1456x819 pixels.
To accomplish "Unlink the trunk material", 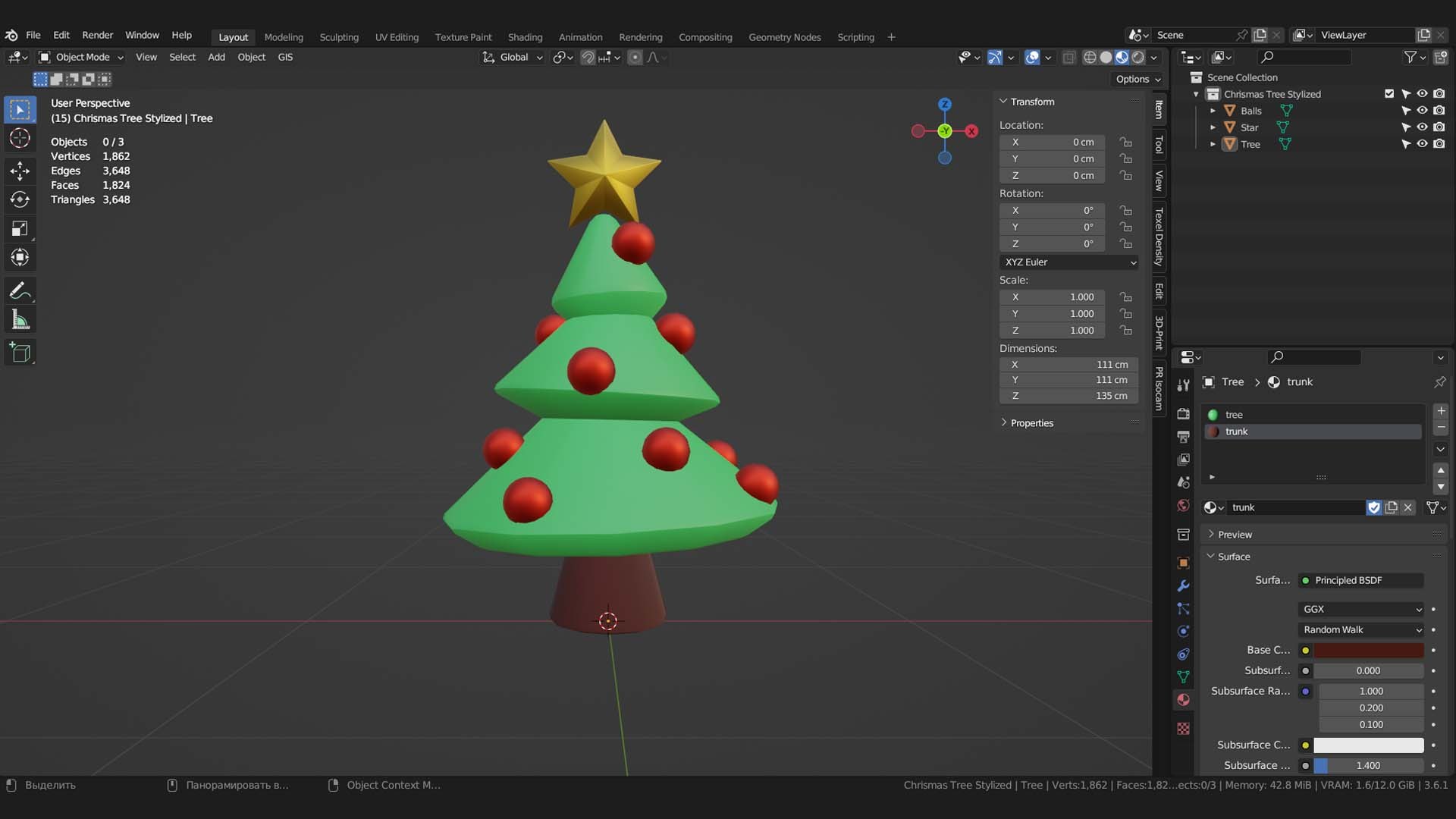I will [1408, 507].
